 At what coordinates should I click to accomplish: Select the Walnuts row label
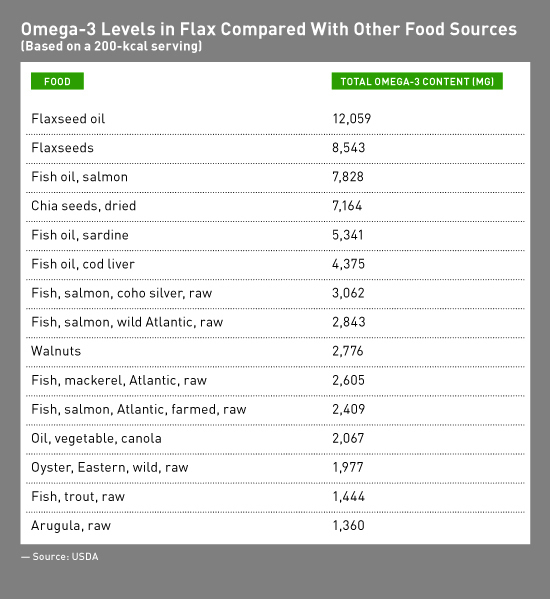(56, 351)
